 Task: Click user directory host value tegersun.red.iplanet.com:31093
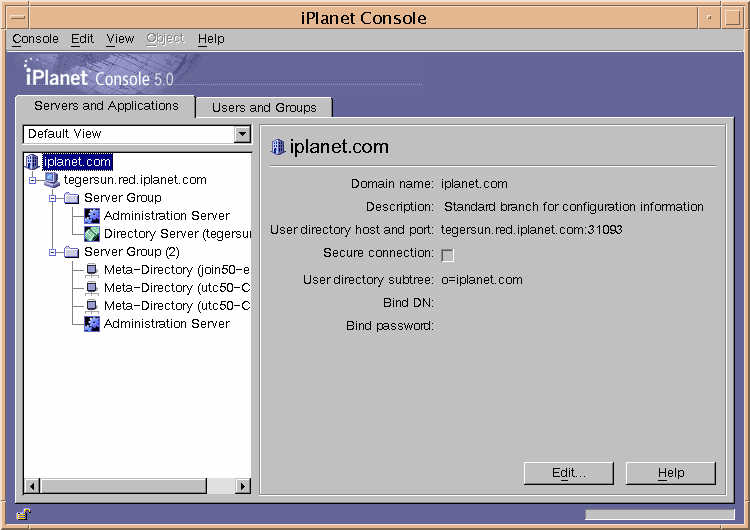click(531, 230)
